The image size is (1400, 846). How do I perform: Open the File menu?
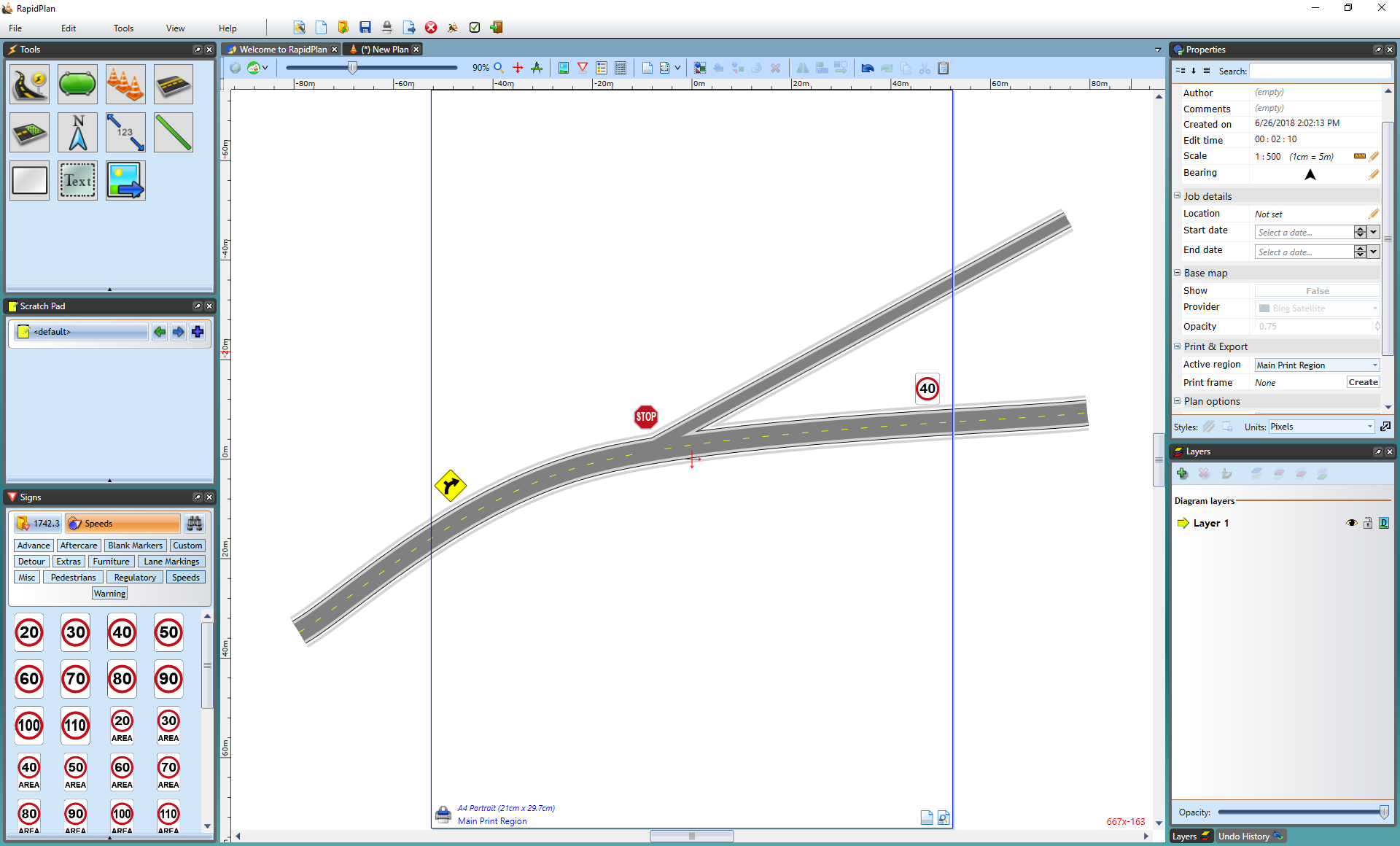pos(15,28)
